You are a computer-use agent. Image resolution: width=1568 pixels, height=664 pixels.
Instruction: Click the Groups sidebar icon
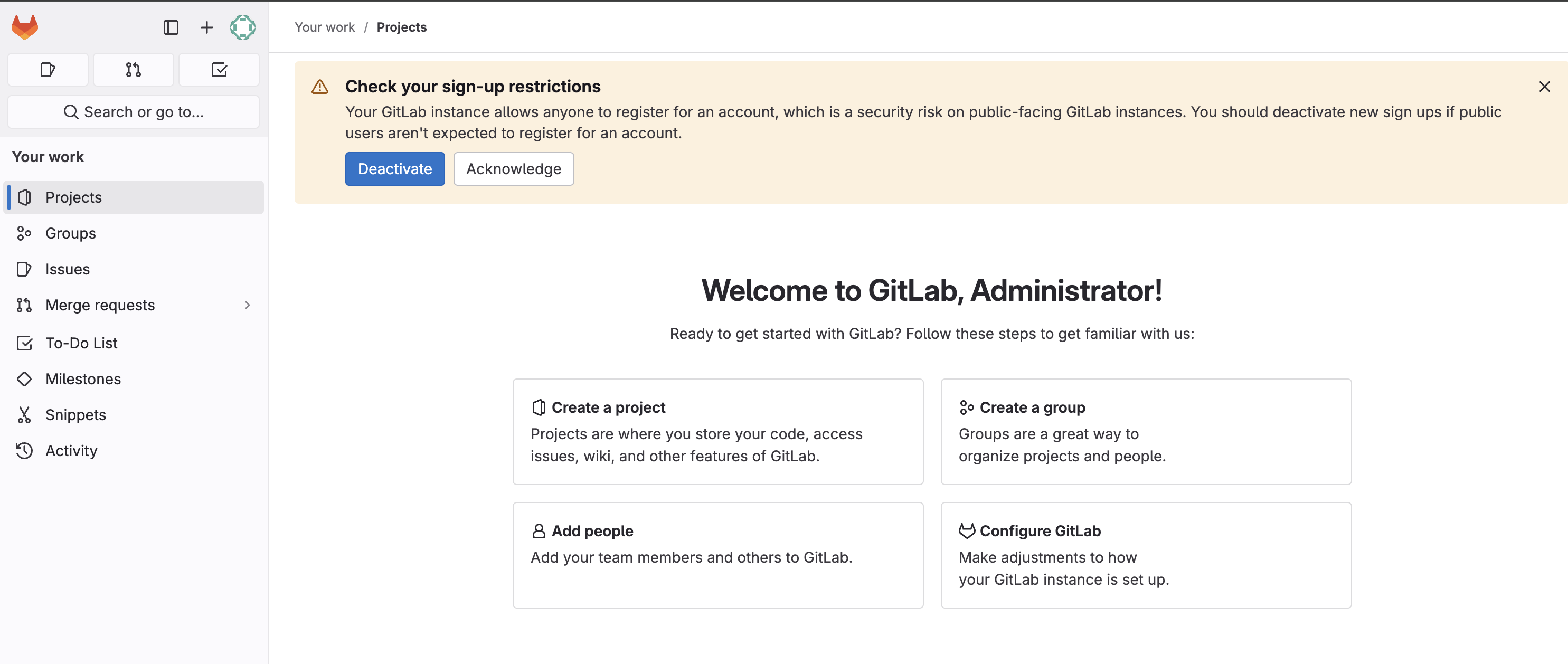[x=24, y=233]
